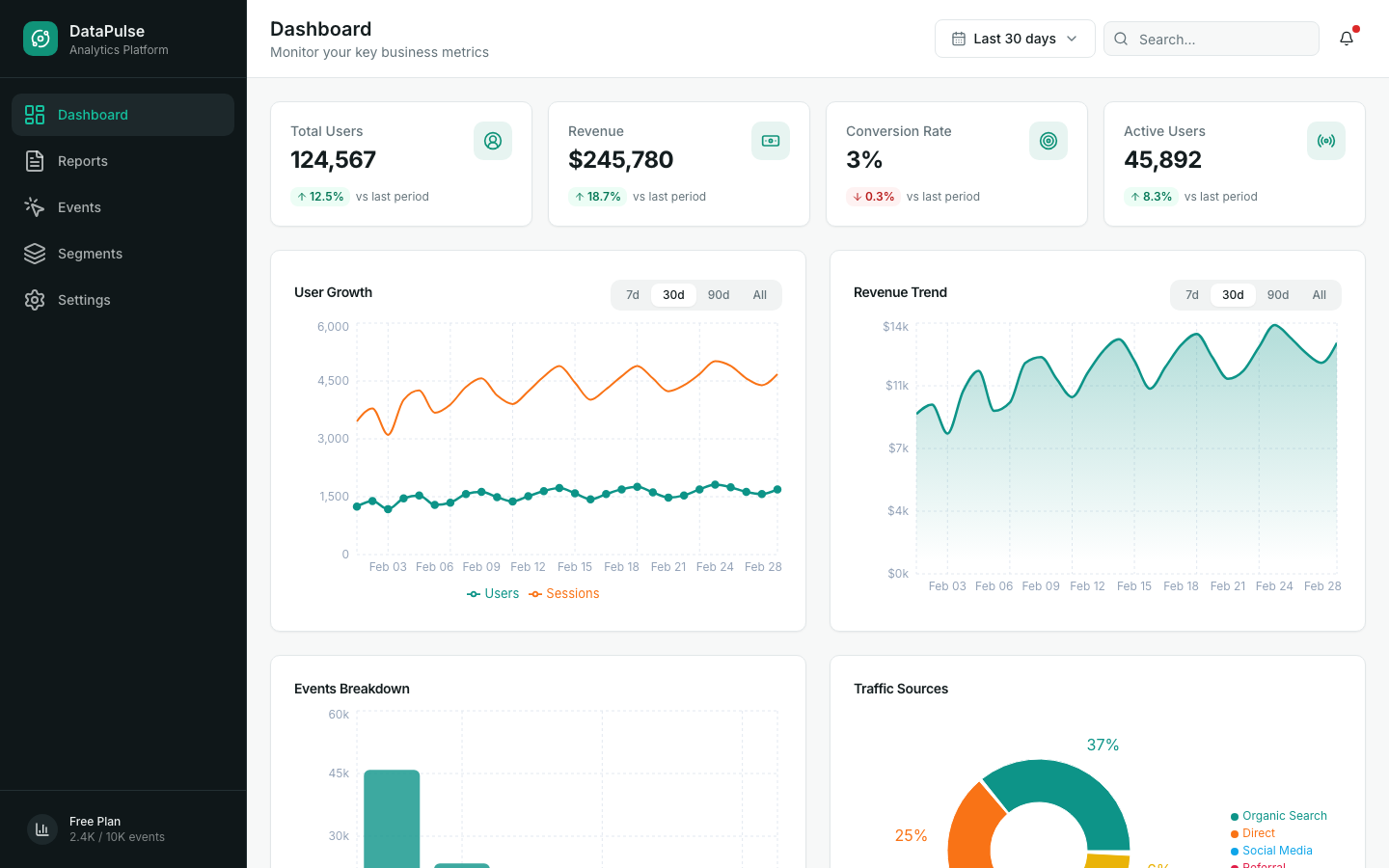Image resolution: width=1389 pixels, height=868 pixels.
Task: Open Reports from the sidebar
Action: (123, 161)
